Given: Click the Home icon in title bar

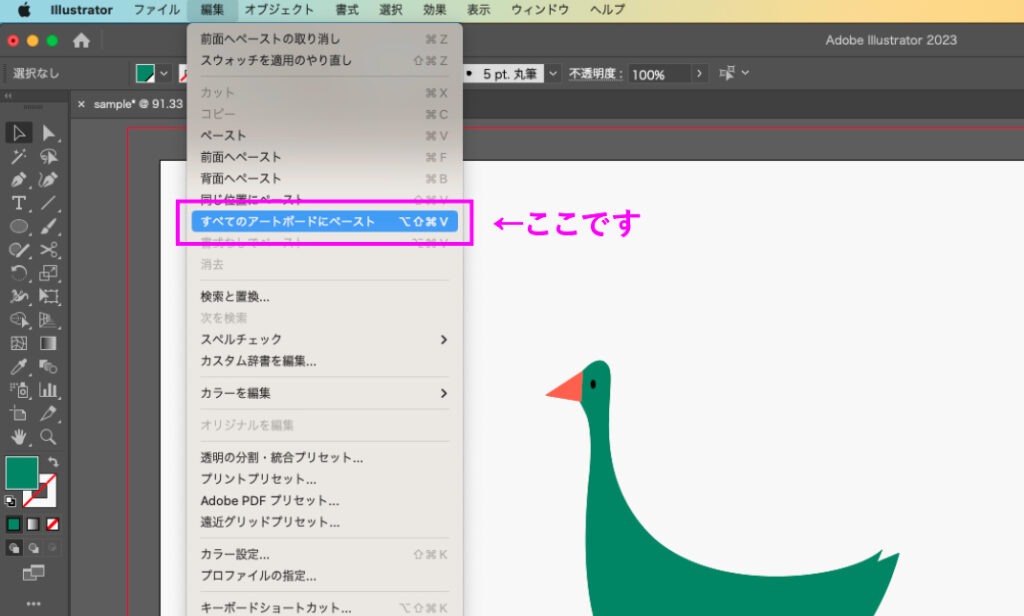Looking at the screenshot, I should tap(81, 41).
